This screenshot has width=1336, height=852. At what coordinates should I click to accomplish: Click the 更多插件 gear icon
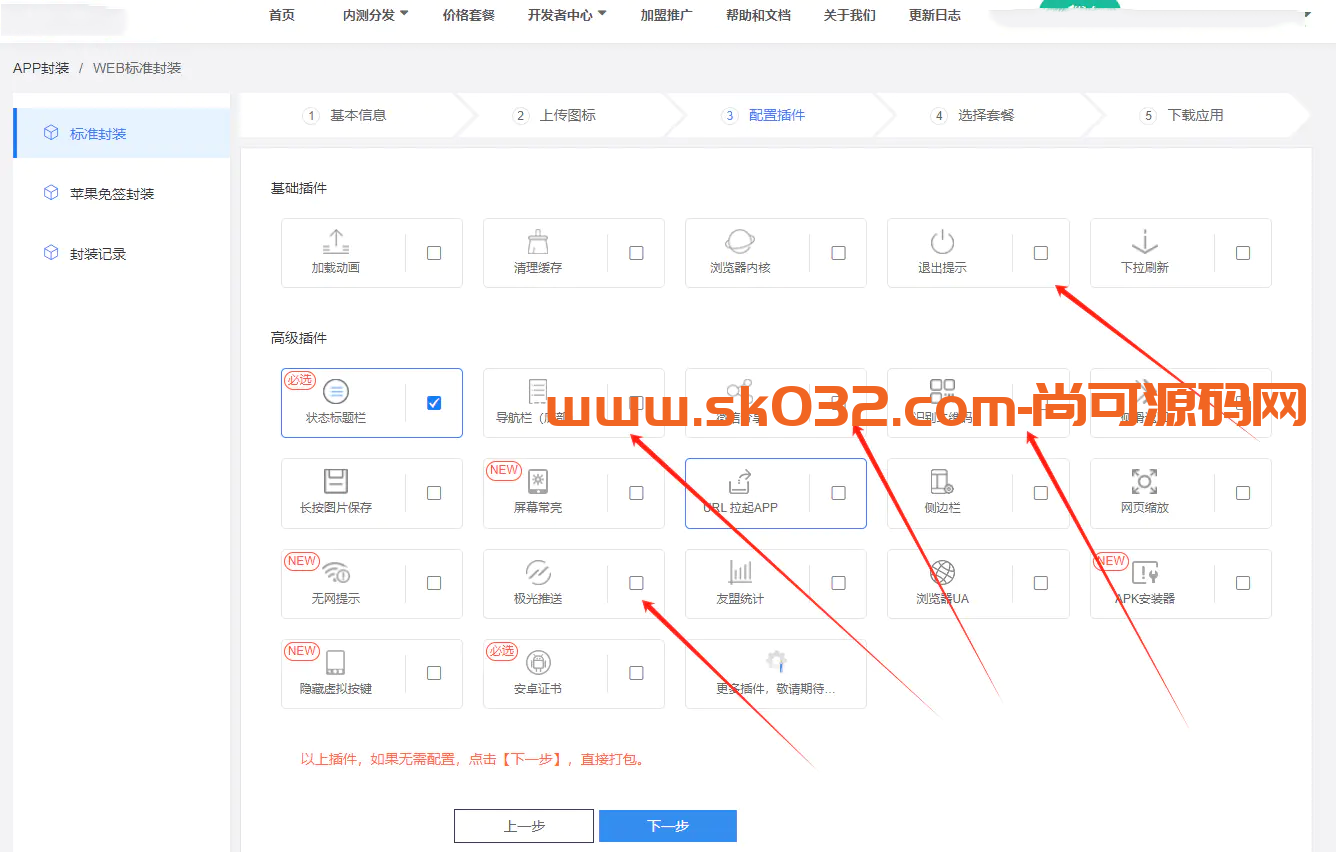tap(776, 662)
